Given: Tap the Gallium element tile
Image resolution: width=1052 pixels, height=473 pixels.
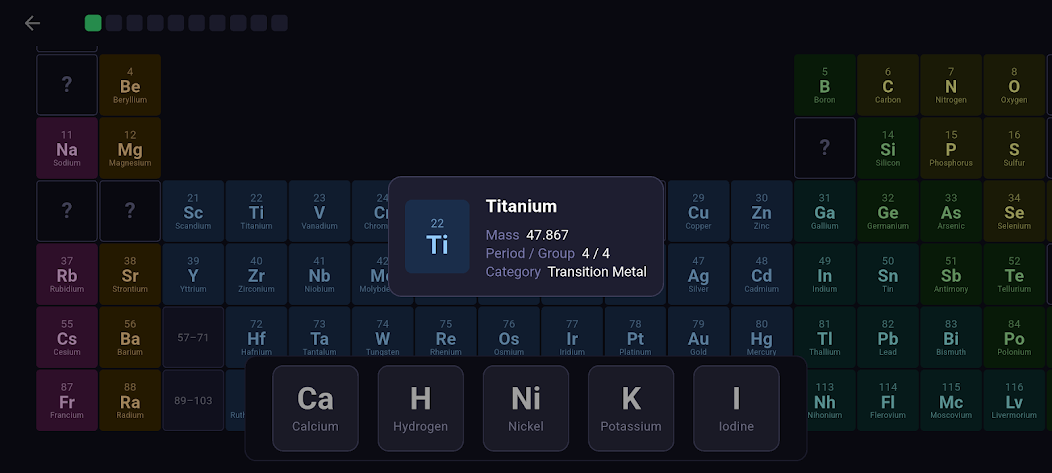Looking at the screenshot, I should (825, 211).
